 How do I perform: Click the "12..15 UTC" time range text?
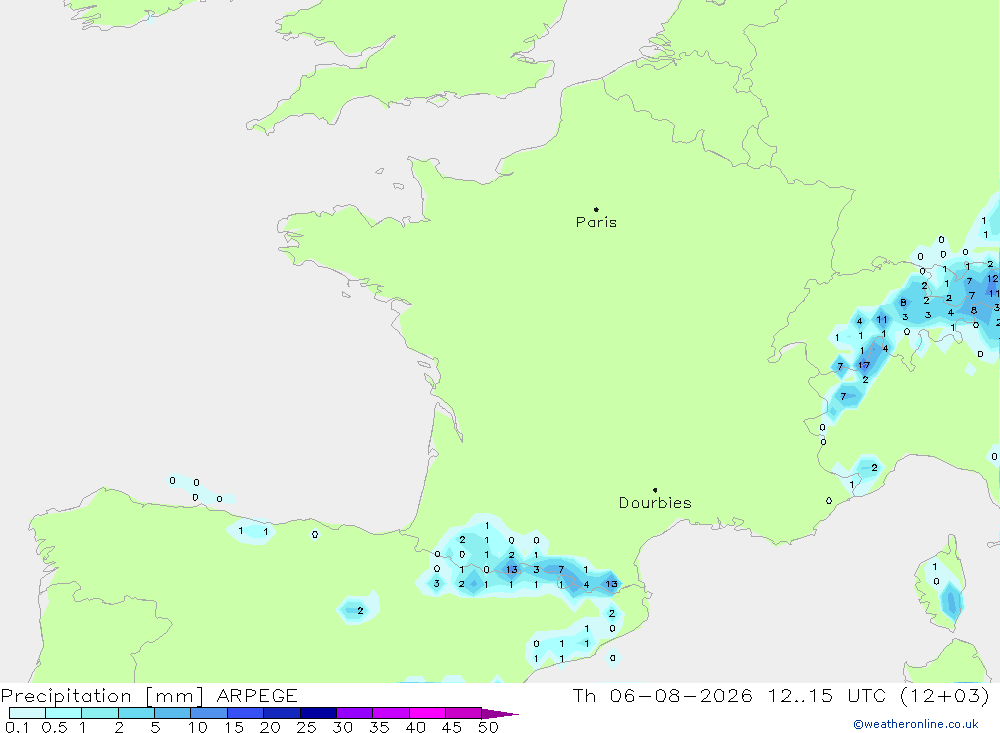coord(828,696)
